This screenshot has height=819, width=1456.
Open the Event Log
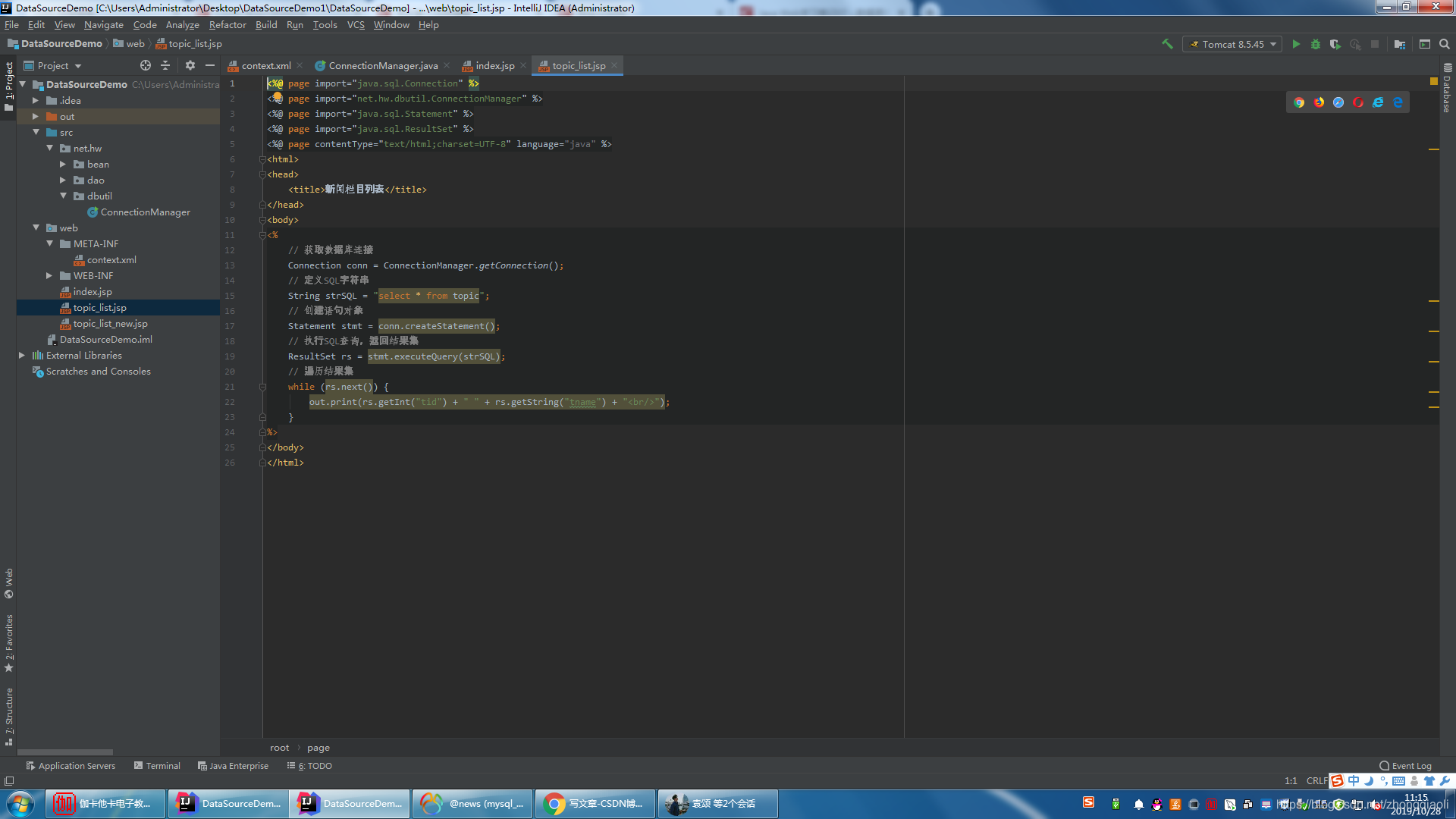coord(1405,766)
